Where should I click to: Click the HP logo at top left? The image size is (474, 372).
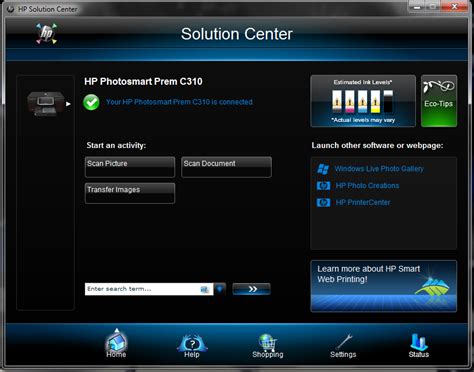pos(46,34)
